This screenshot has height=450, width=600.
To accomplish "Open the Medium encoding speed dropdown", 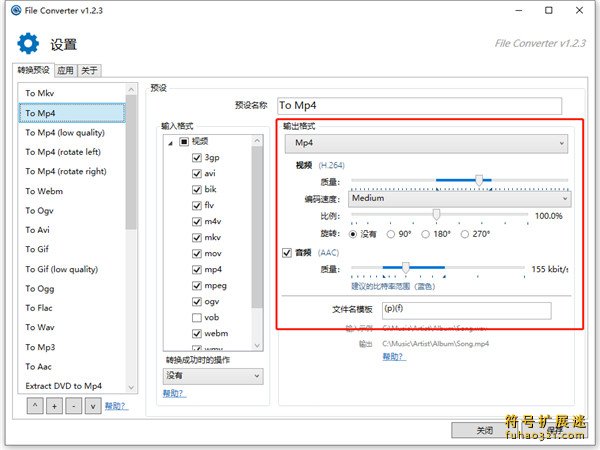I will click(x=460, y=199).
